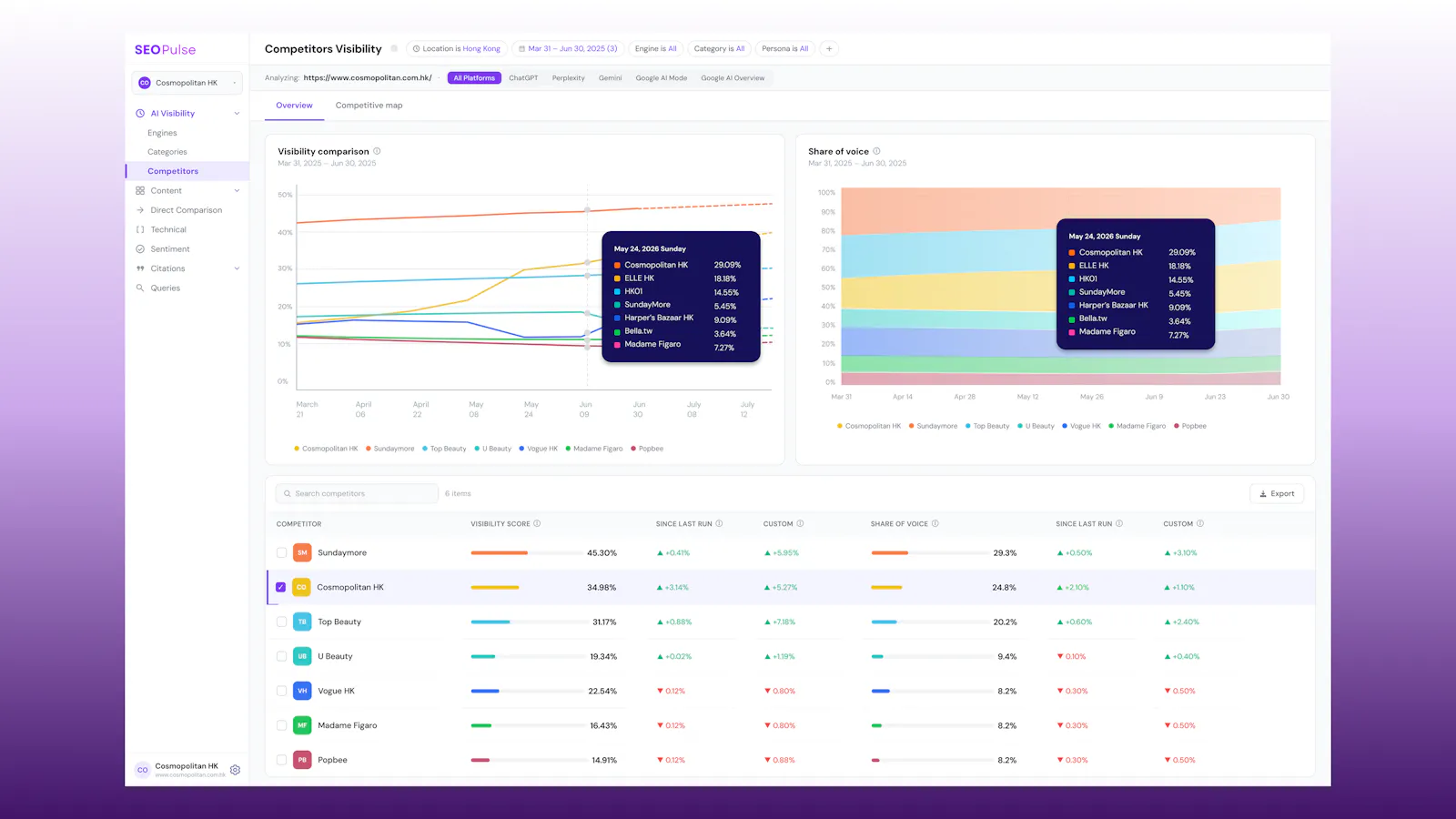Click the SEOPulse logo
This screenshot has width=1456, height=819.
165,50
